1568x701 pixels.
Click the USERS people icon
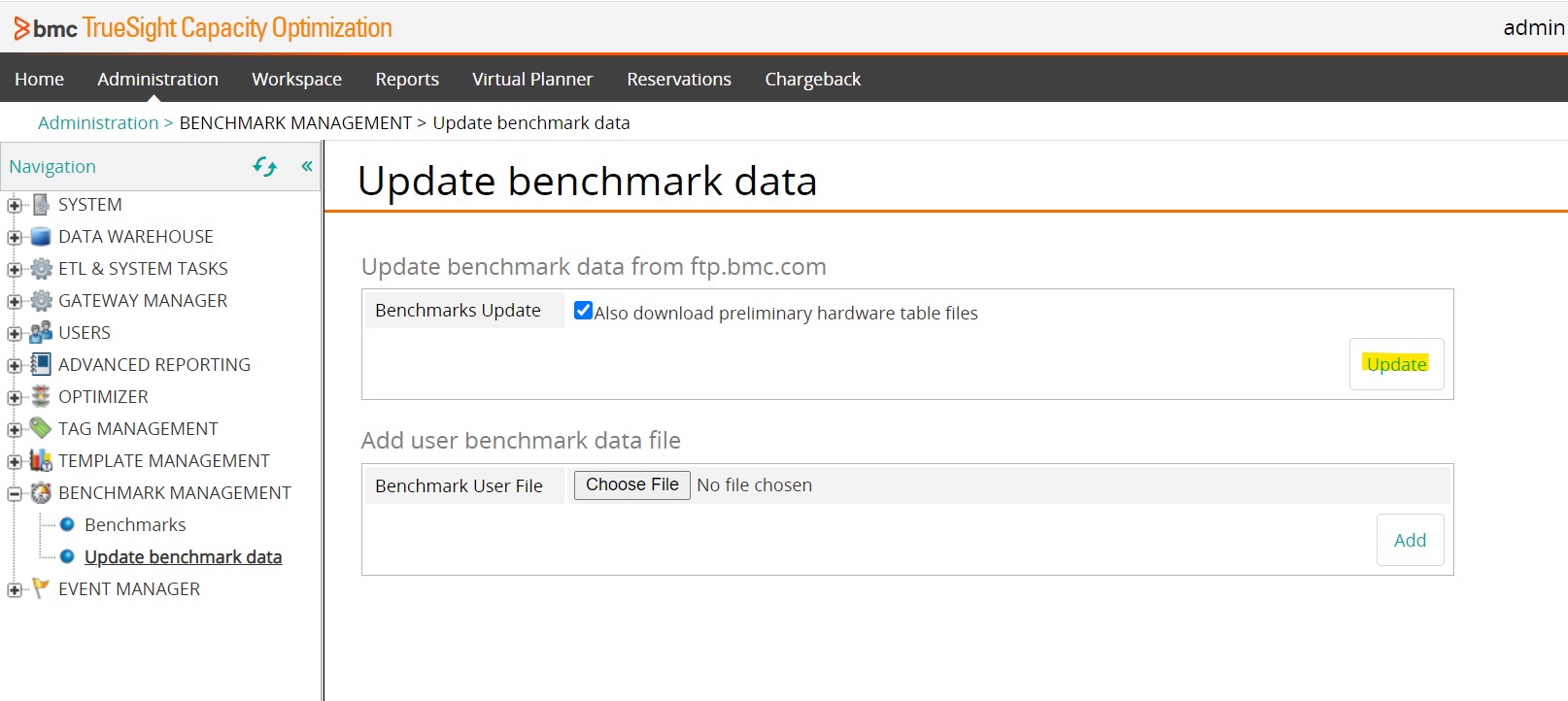click(41, 333)
